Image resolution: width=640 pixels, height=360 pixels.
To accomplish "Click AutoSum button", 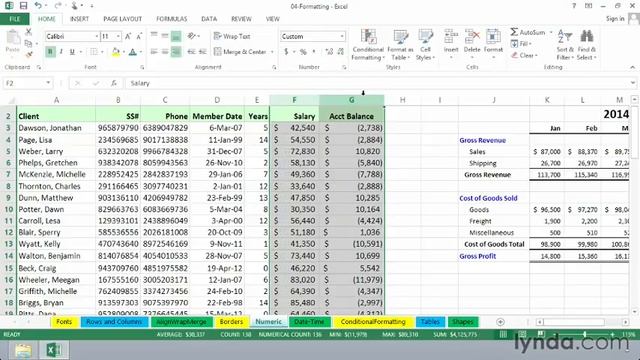I will 528,32.
